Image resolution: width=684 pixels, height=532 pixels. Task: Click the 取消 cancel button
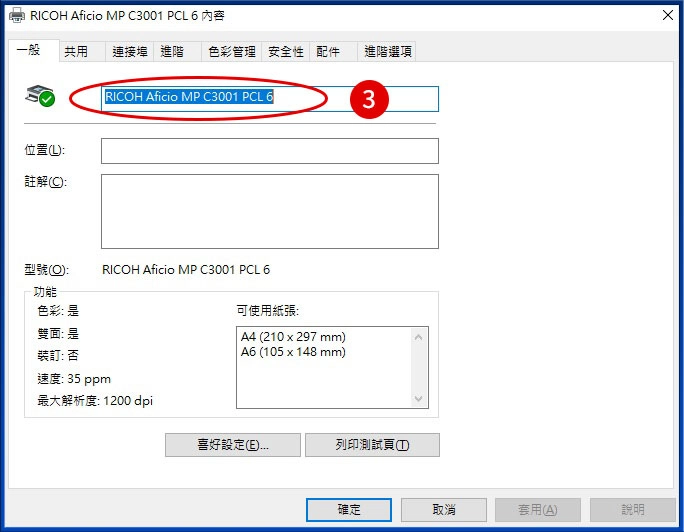click(444, 510)
